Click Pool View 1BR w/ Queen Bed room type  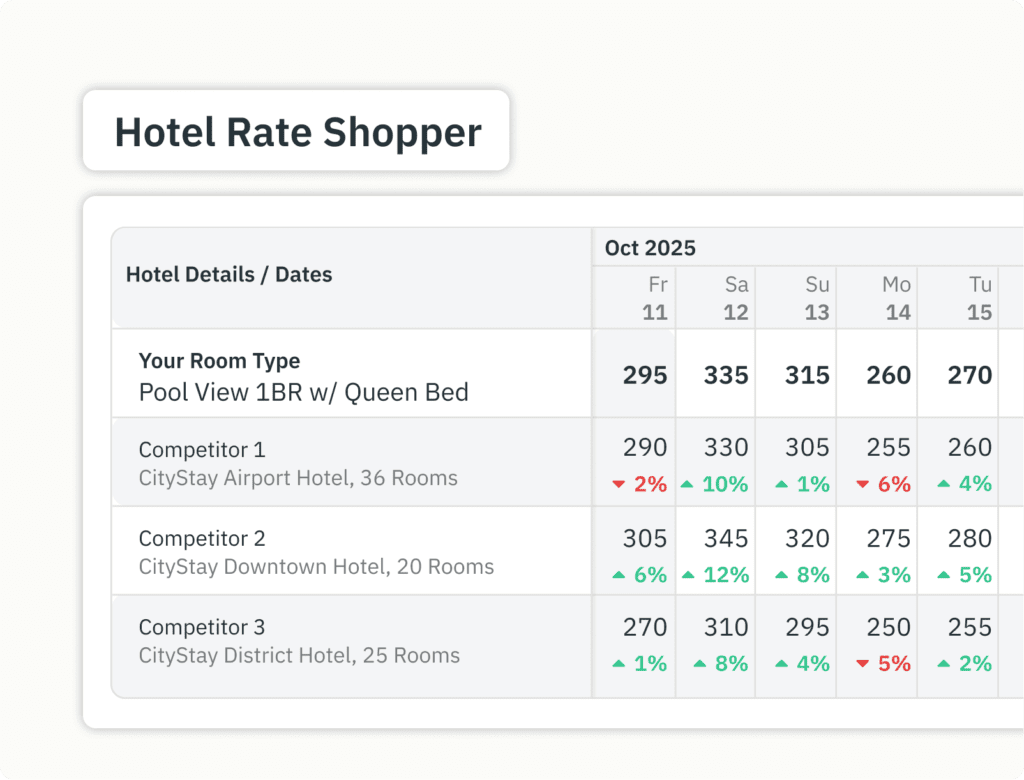(303, 391)
